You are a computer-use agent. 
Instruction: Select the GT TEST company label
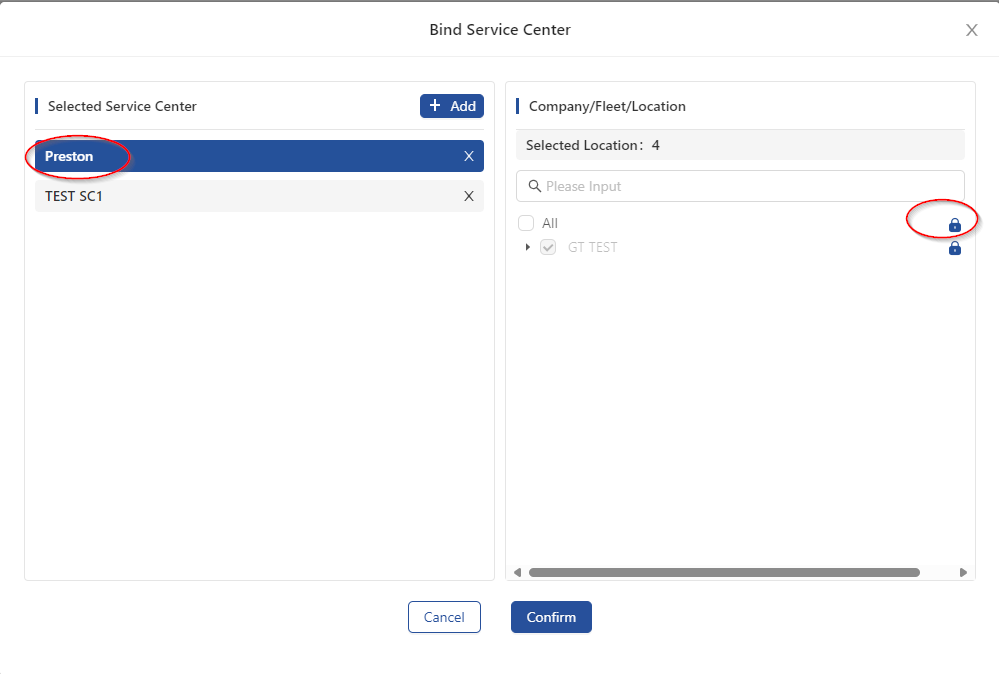coord(592,247)
